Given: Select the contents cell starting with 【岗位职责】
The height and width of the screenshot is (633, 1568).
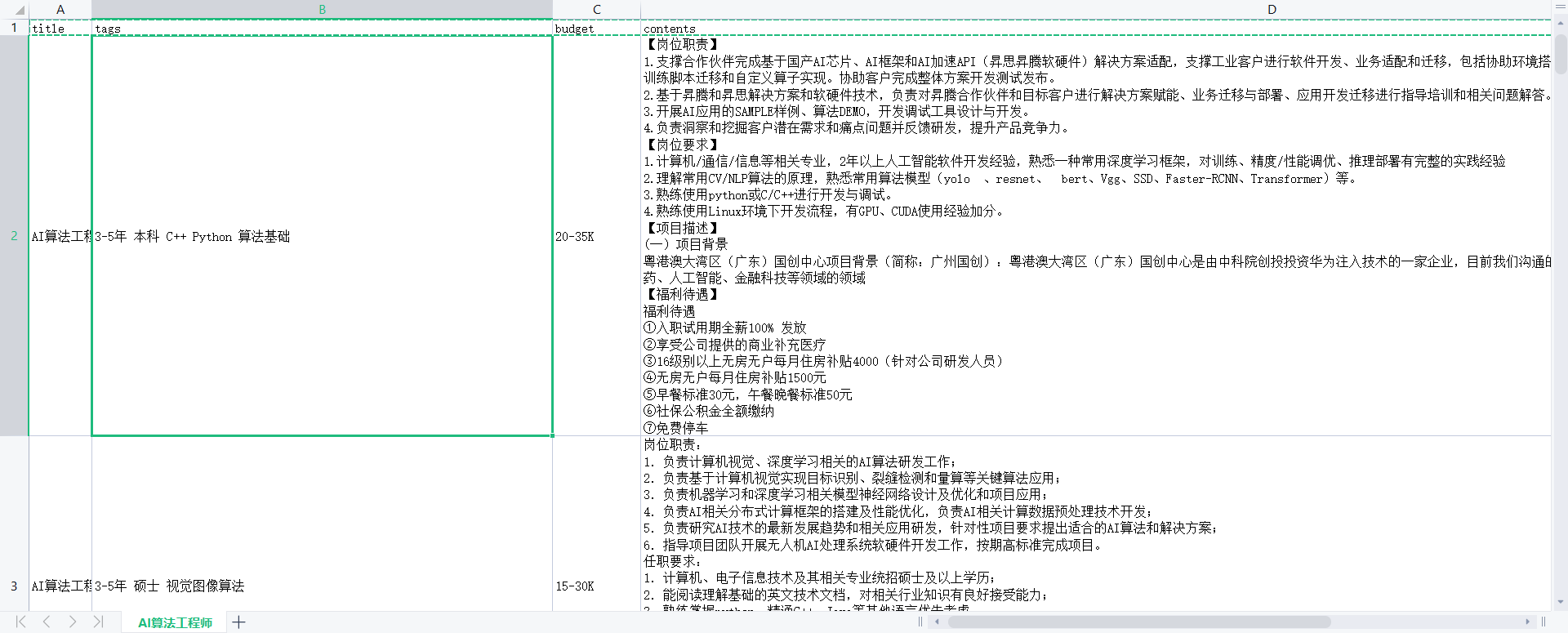Looking at the screenshot, I should 1096,236.
